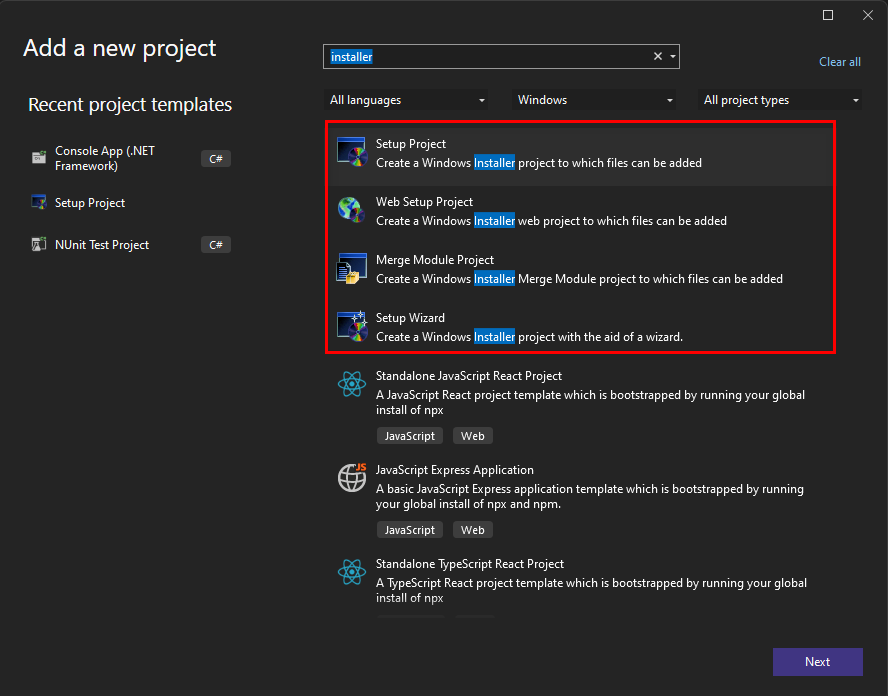888x696 pixels.
Task: Click the React icon beside Standalone JavaScript React Project
Action: click(x=352, y=384)
